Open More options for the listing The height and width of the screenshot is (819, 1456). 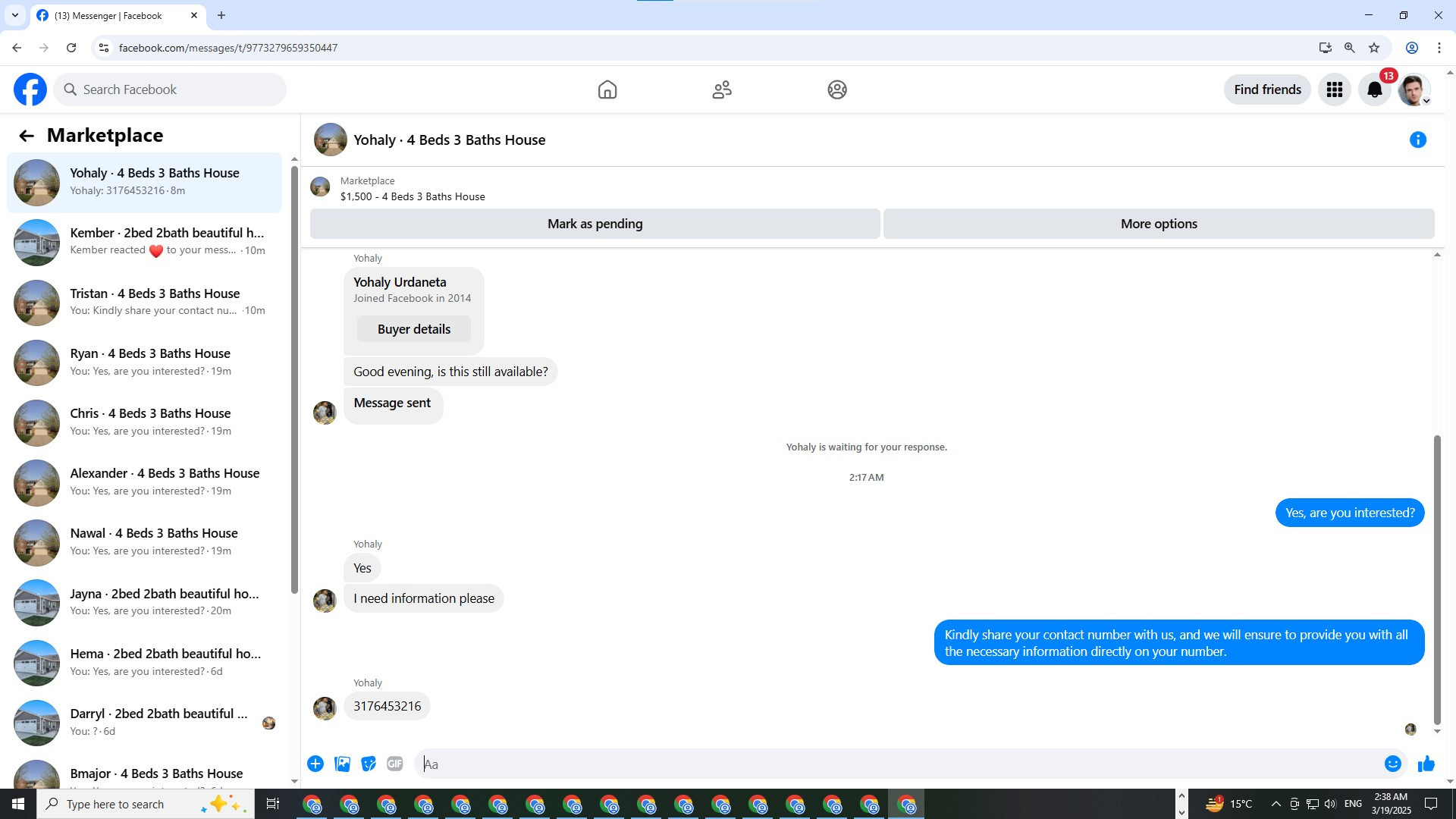pos(1159,224)
